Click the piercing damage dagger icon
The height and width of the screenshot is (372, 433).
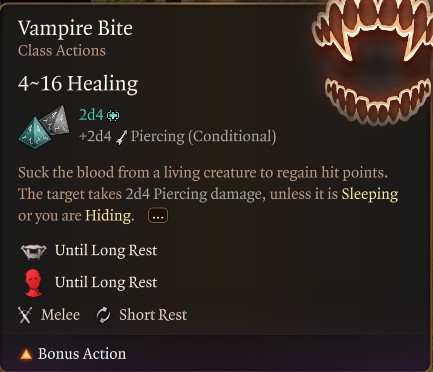tap(121, 137)
